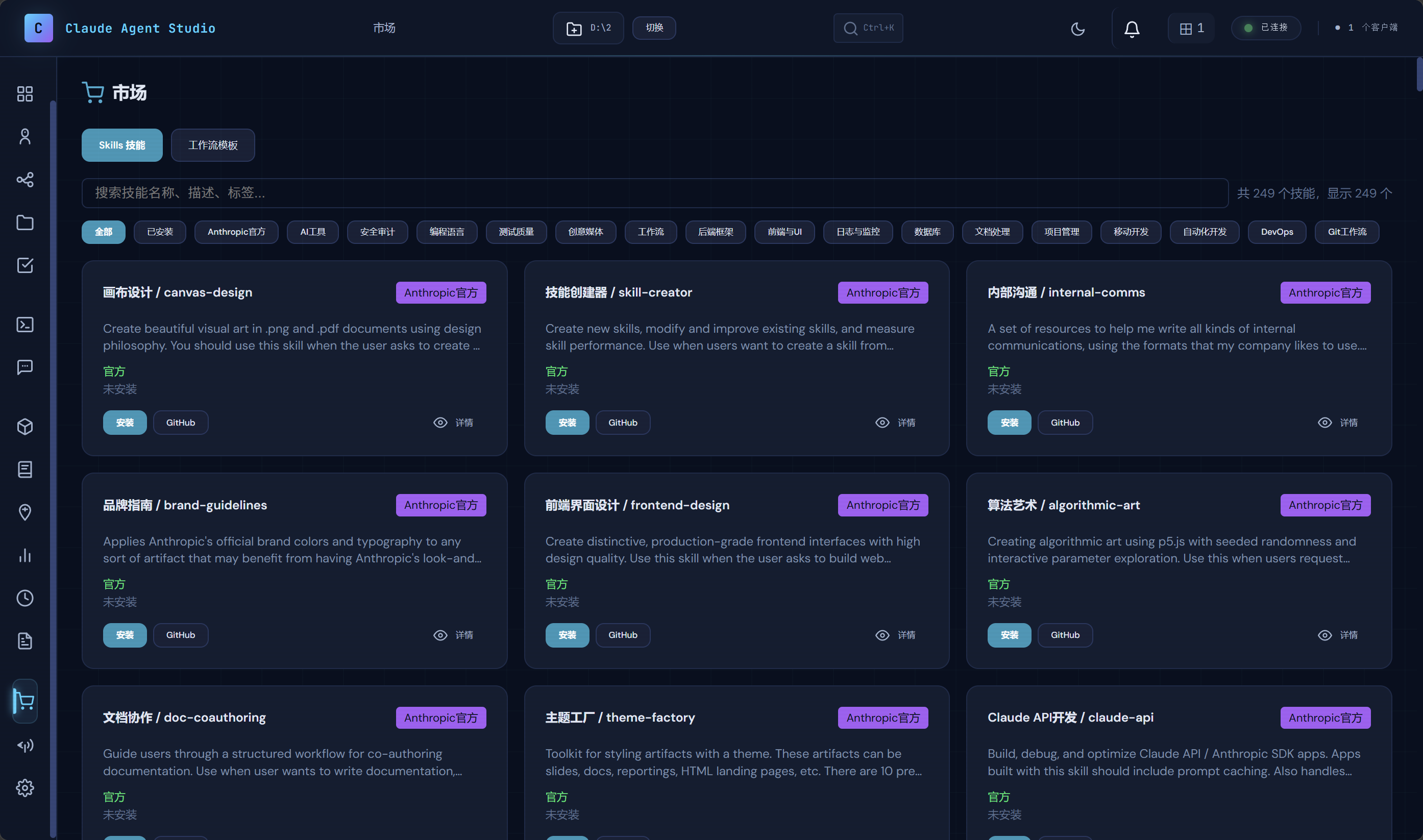Open the lined-page document icon in sidebar
1423x840 pixels.
tap(25, 469)
